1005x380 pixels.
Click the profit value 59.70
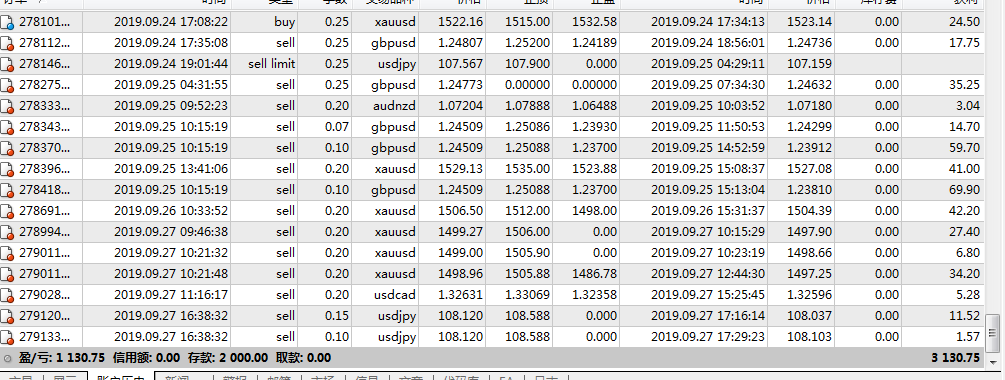[x=965, y=148]
